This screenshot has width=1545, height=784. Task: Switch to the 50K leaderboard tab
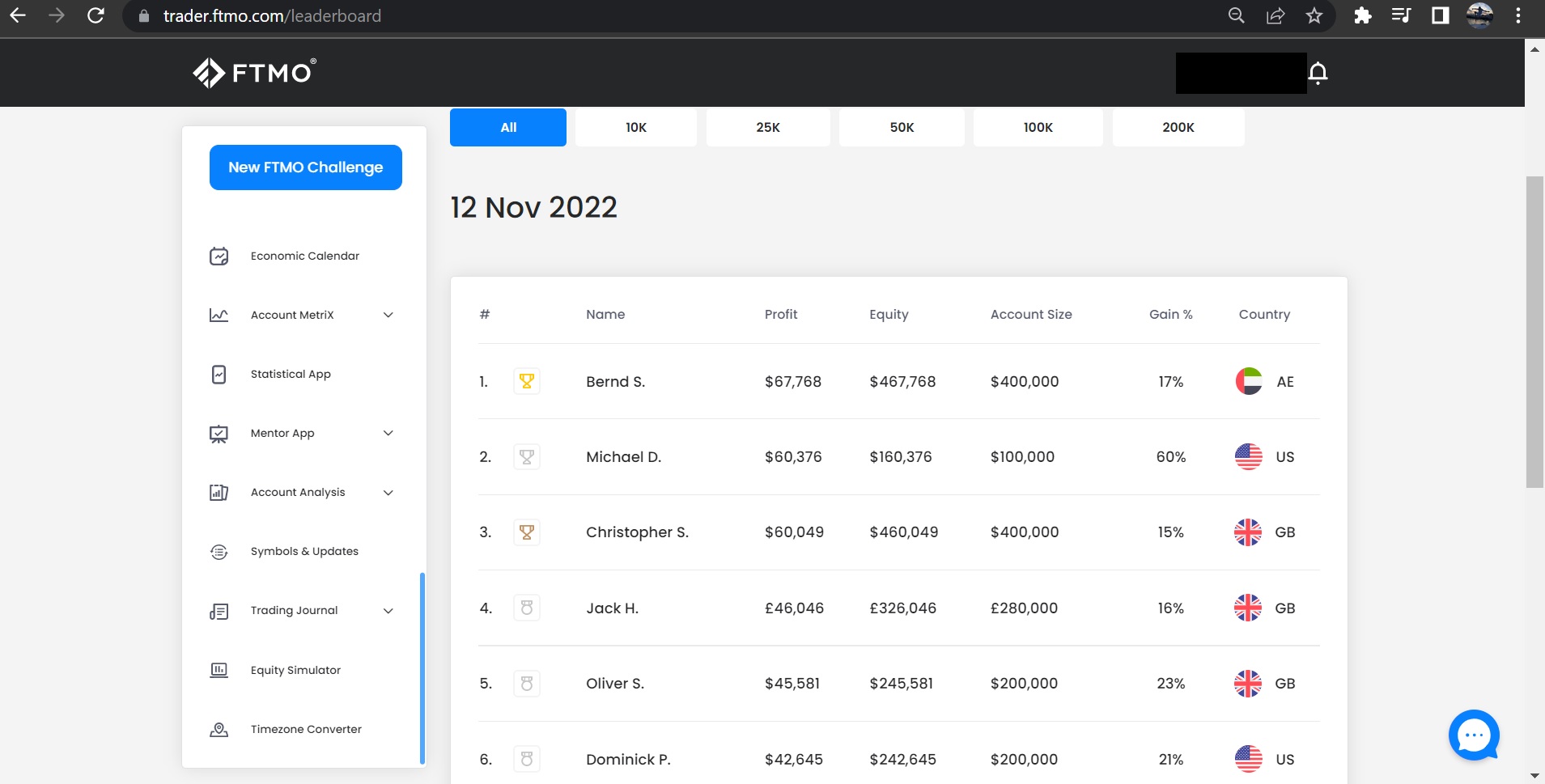(902, 127)
